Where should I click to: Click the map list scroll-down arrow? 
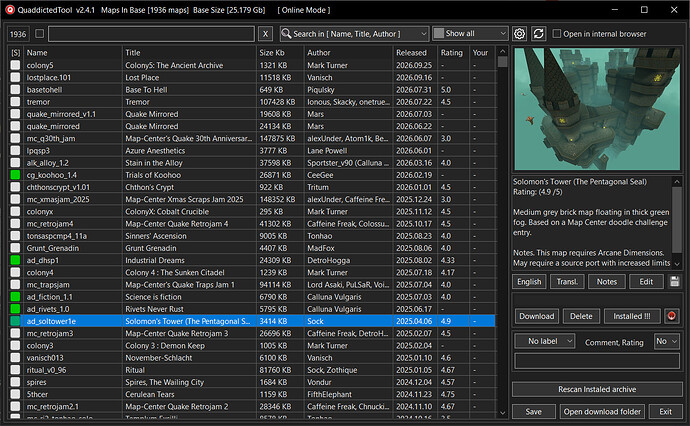503,413
